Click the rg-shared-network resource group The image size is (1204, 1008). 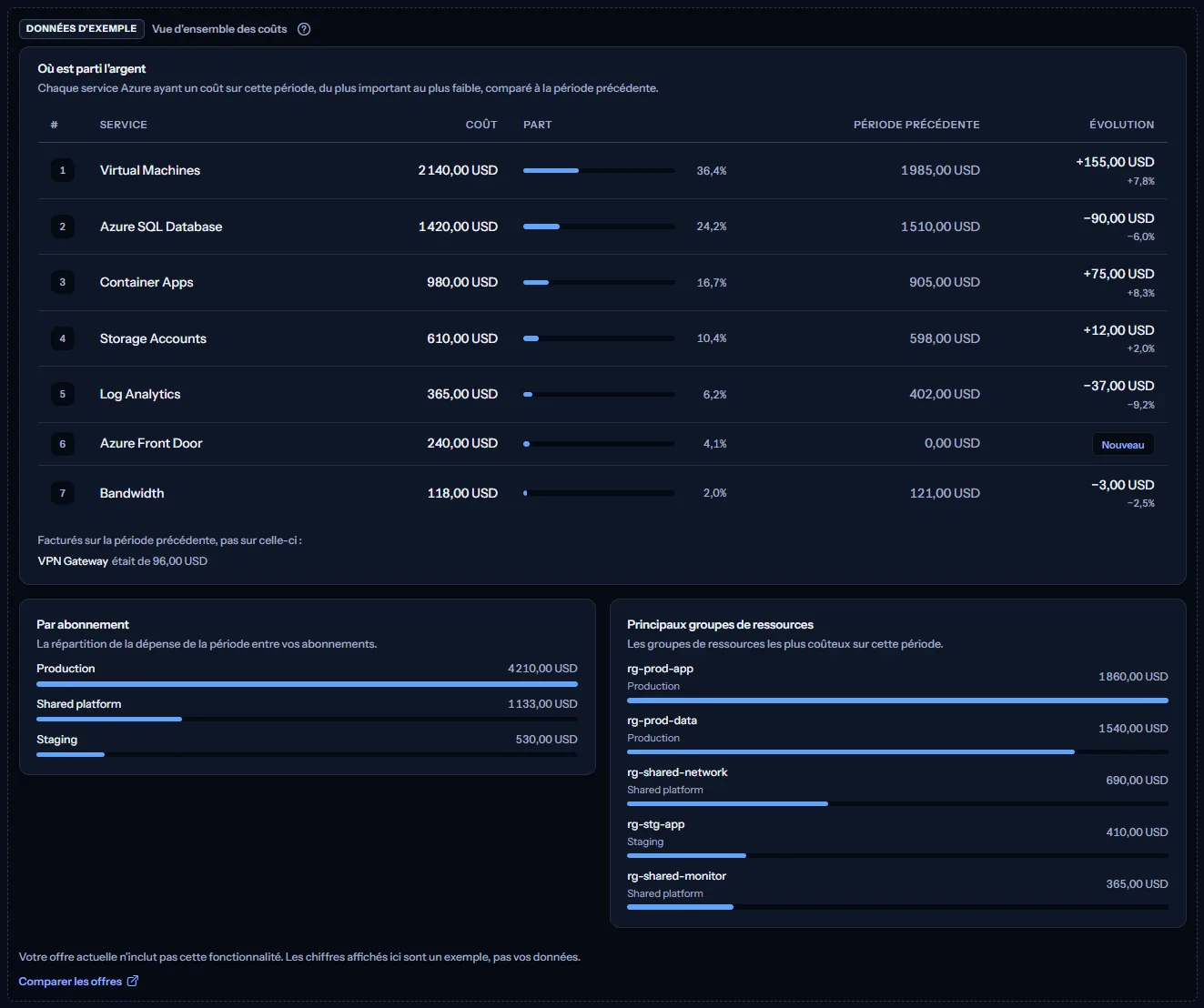(x=678, y=772)
